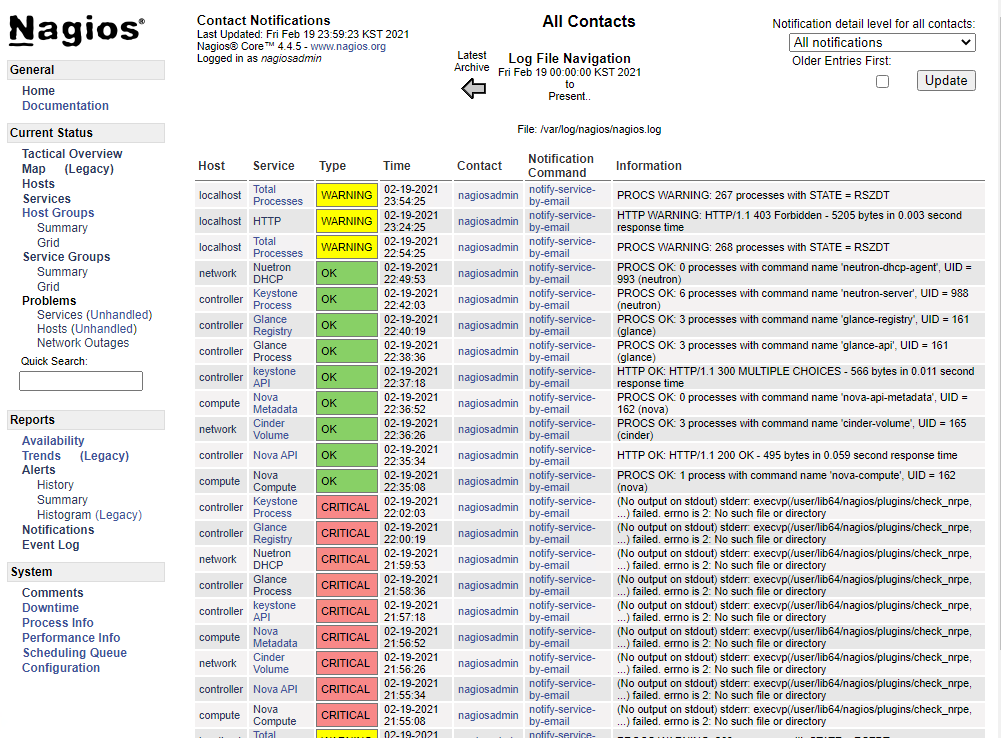
Task: Open Comments in System section
Action: pyautogui.click(x=52, y=593)
